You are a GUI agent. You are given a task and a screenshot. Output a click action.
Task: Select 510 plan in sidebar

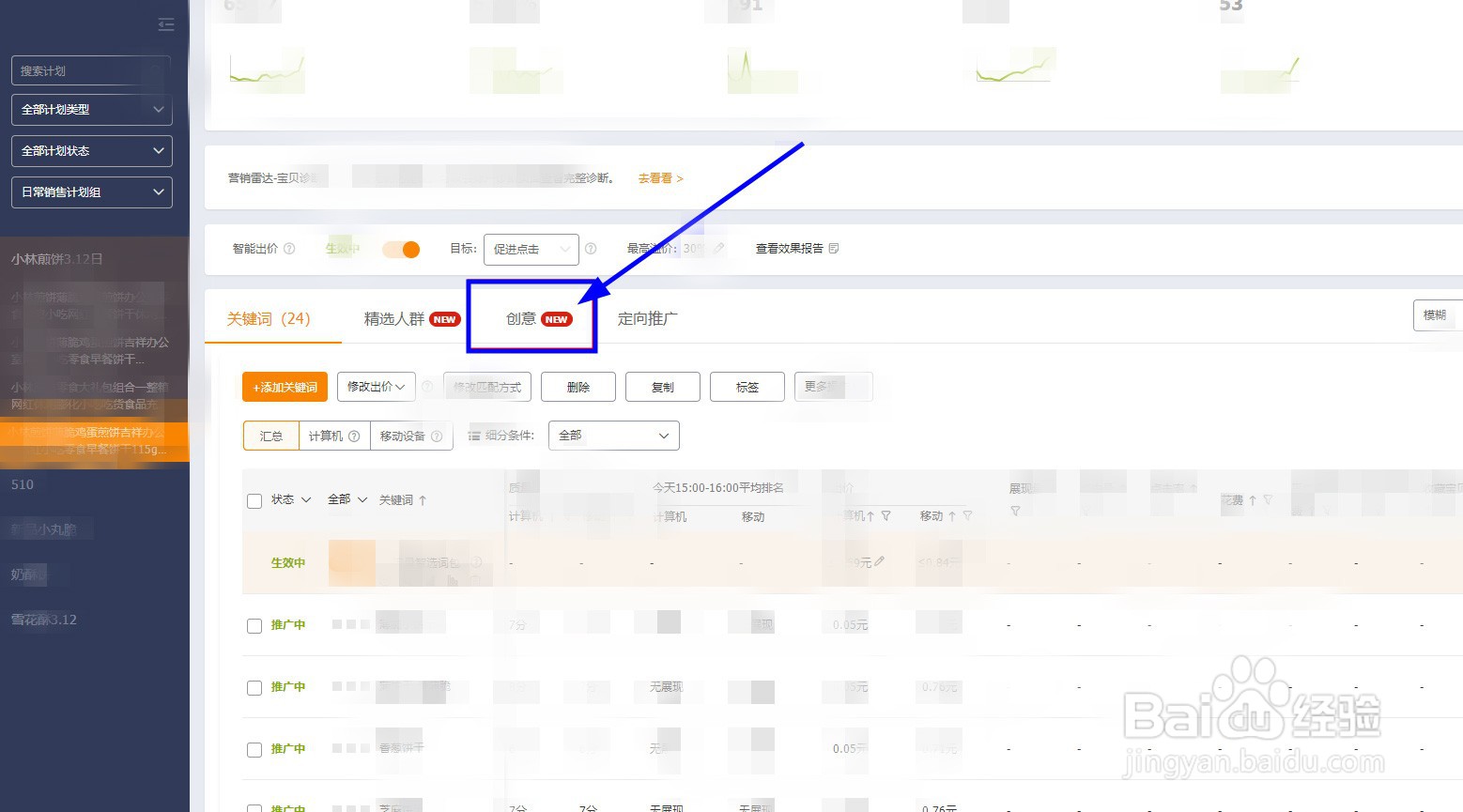coord(23,485)
